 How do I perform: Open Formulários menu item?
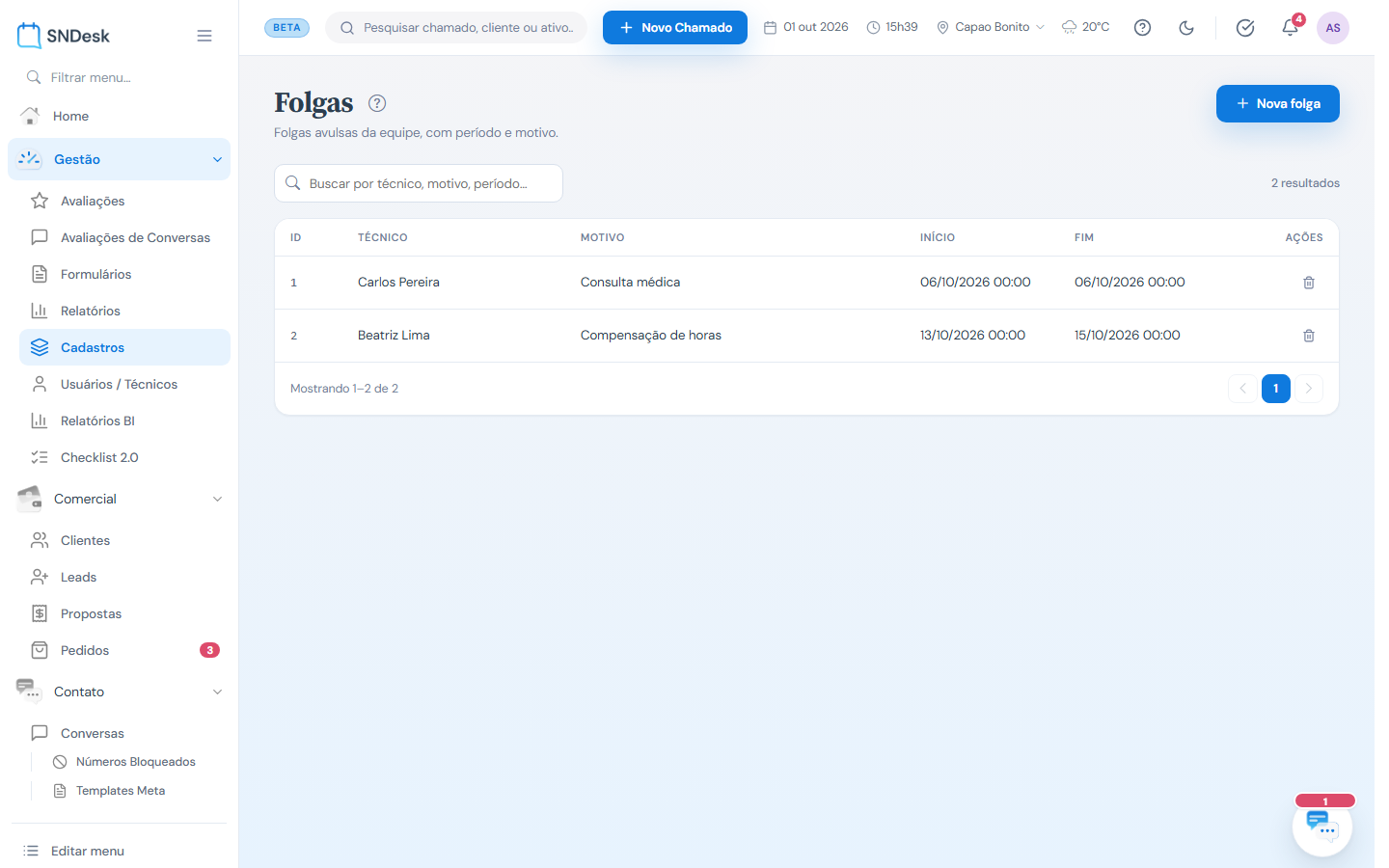point(125,274)
